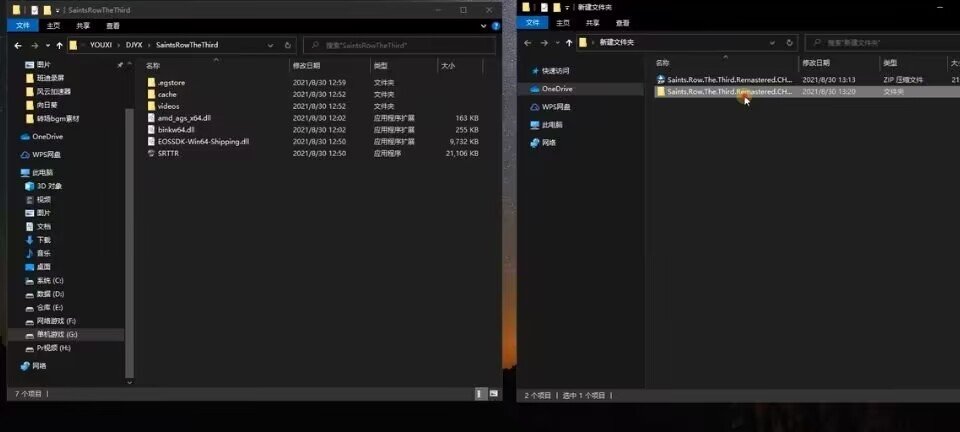The width and height of the screenshot is (960, 432).
Task: Expand the ribbon in left window
Action: (480, 25)
